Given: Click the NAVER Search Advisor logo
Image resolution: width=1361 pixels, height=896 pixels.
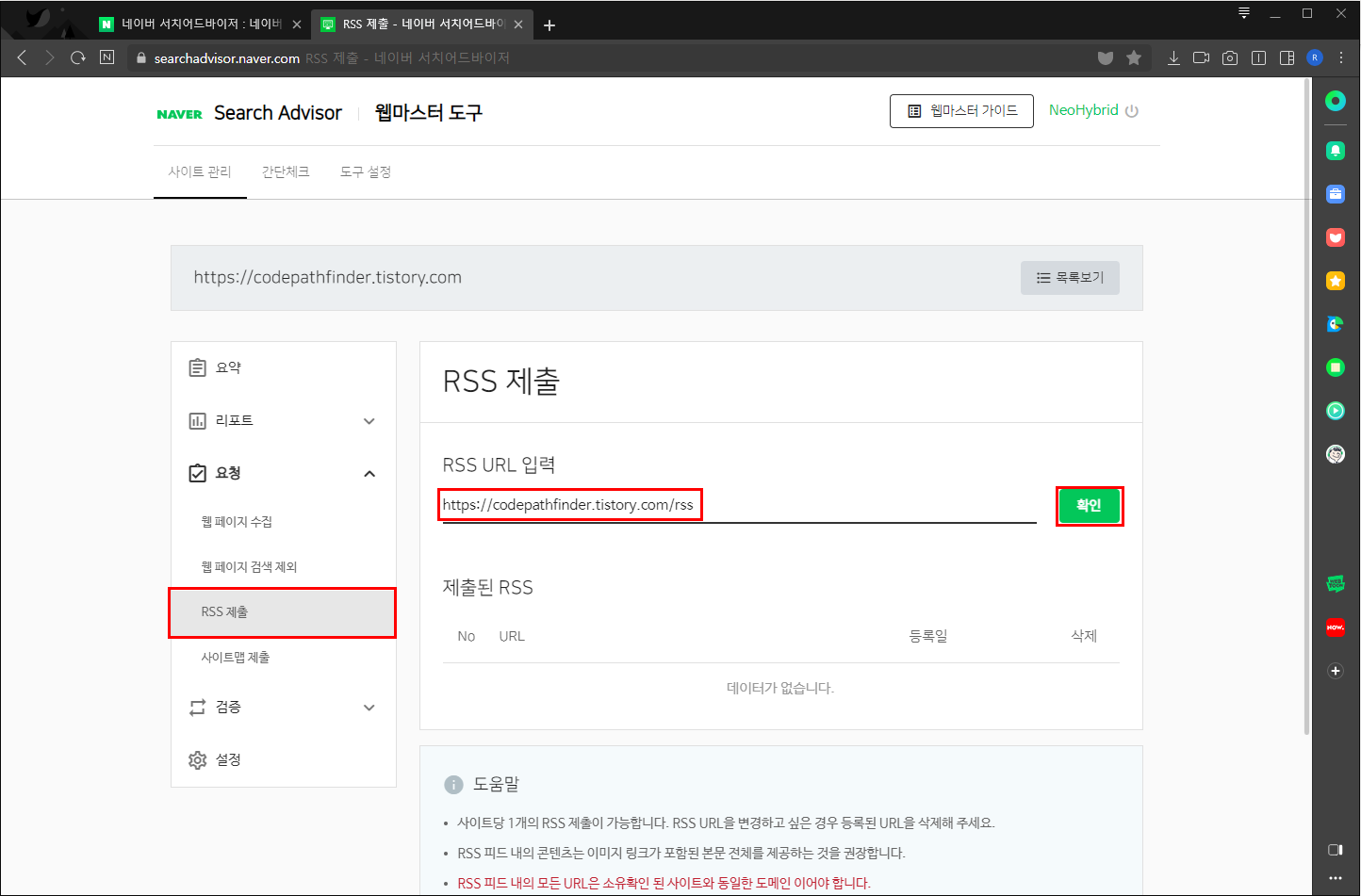Looking at the screenshot, I should pyautogui.click(x=250, y=113).
